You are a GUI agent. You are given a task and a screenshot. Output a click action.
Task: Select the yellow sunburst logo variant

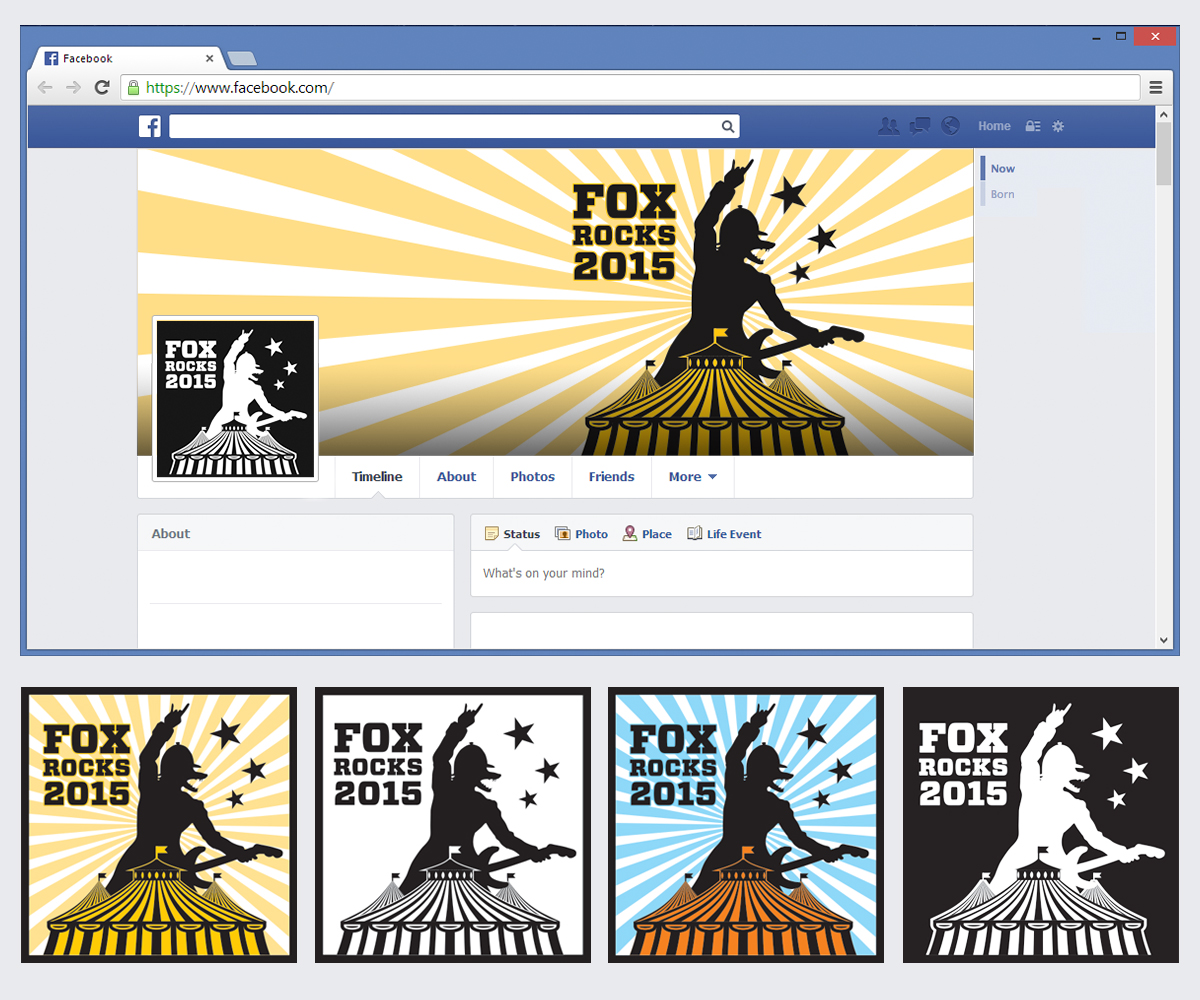(x=159, y=825)
